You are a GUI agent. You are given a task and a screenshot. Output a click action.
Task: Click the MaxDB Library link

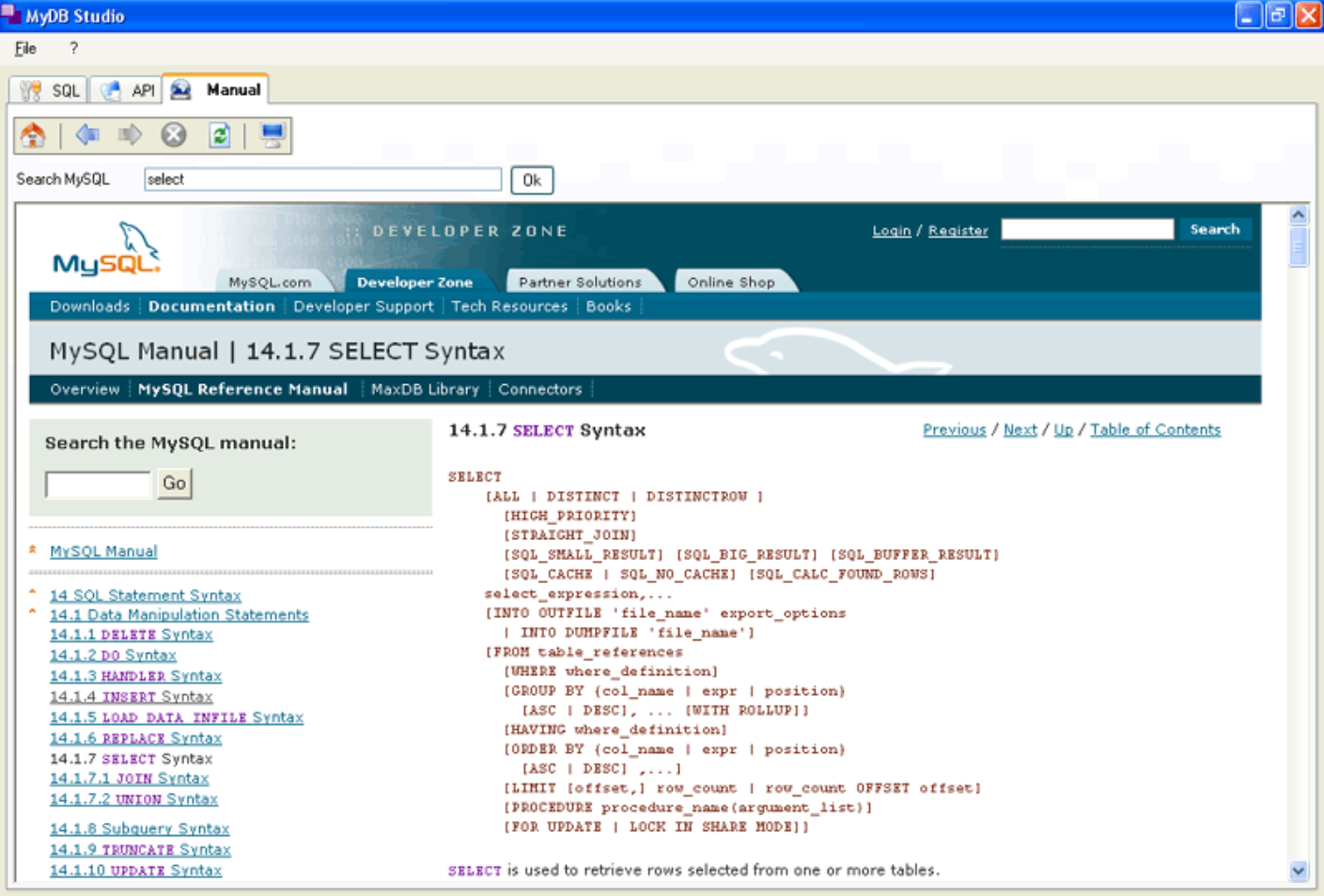(425, 389)
